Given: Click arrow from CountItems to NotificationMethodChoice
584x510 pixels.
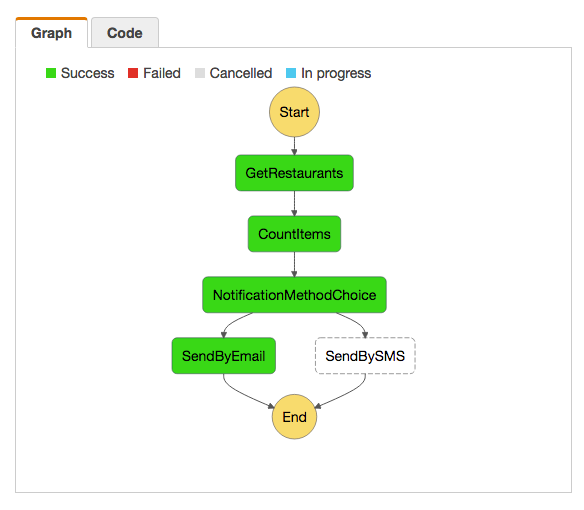Looking at the screenshot, I should point(294,264).
